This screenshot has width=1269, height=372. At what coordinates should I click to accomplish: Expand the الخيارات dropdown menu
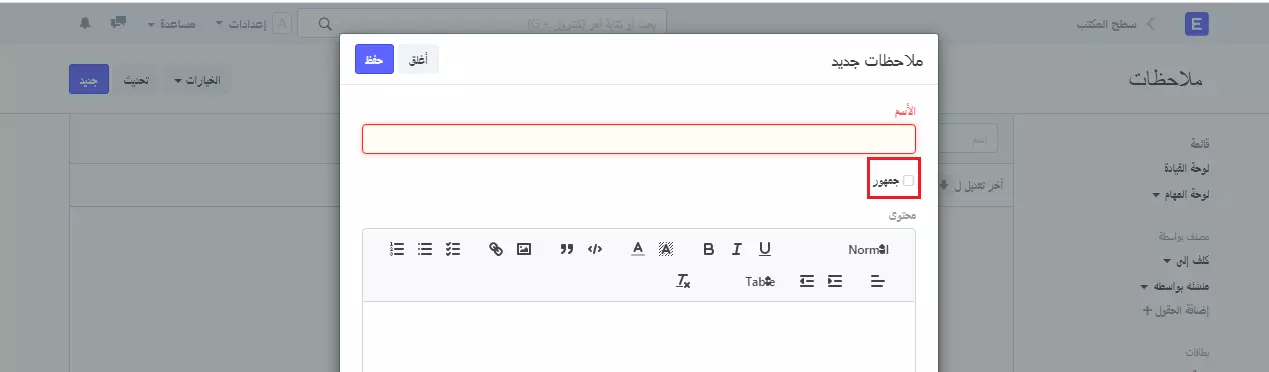click(x=198, y=80)
